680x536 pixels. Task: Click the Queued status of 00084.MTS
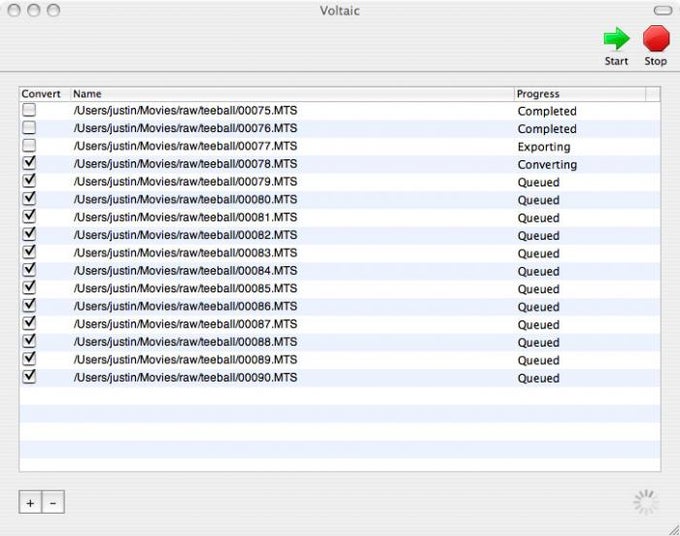point(538,271)
